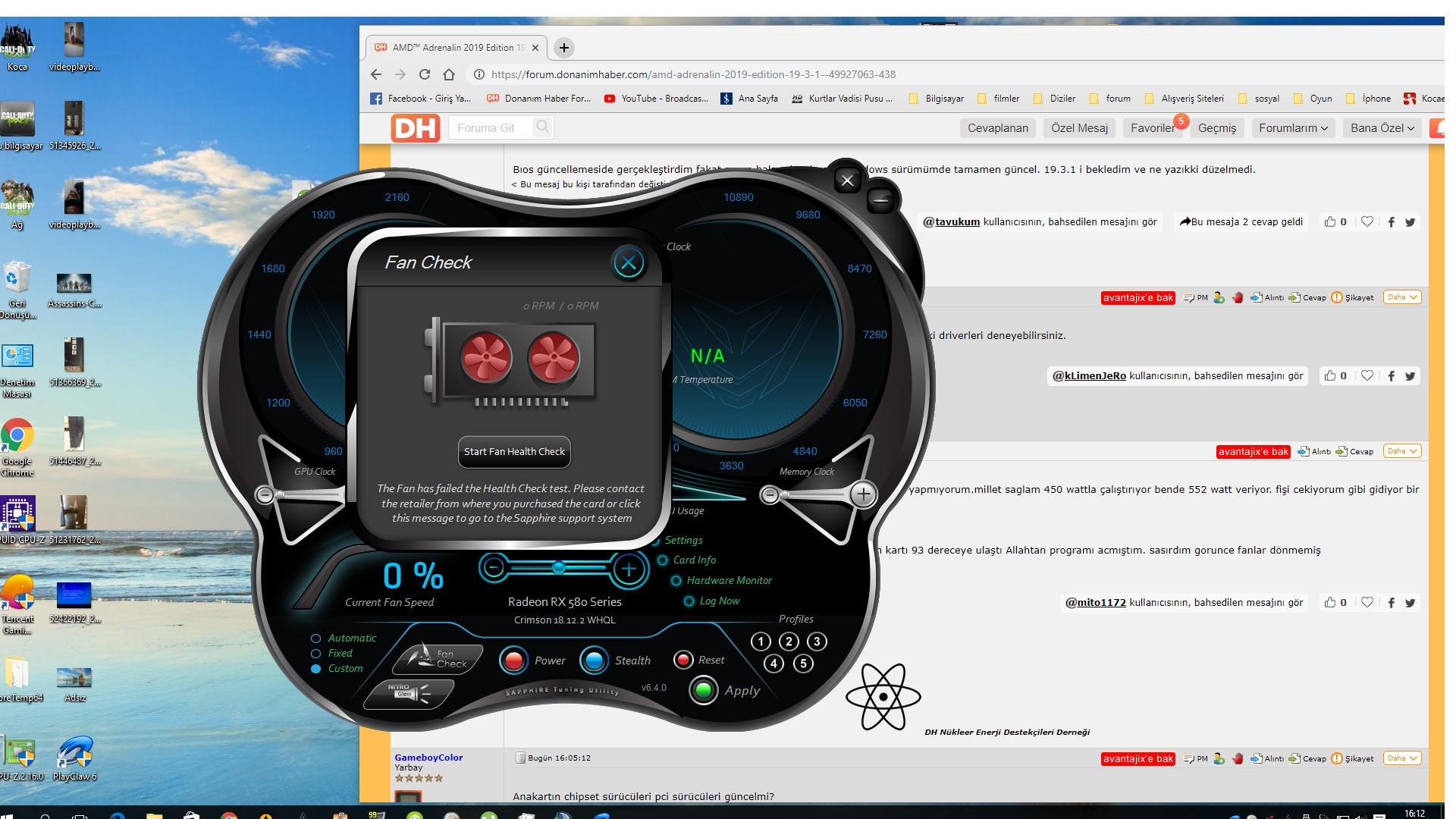The height and width of the screenshot is (819, 1456).
Task: Open Alışveriş Siteleri bookmark folder
Action: point(1184,99)
